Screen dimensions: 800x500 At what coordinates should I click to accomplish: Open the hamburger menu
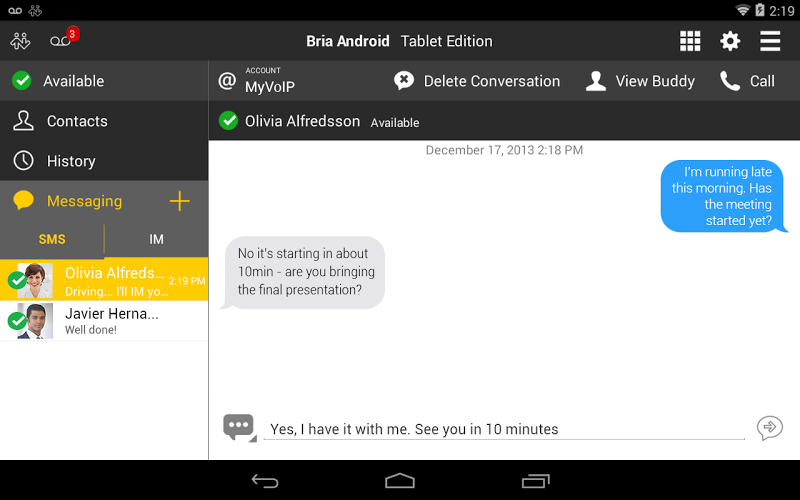click(x=770, y=41)
